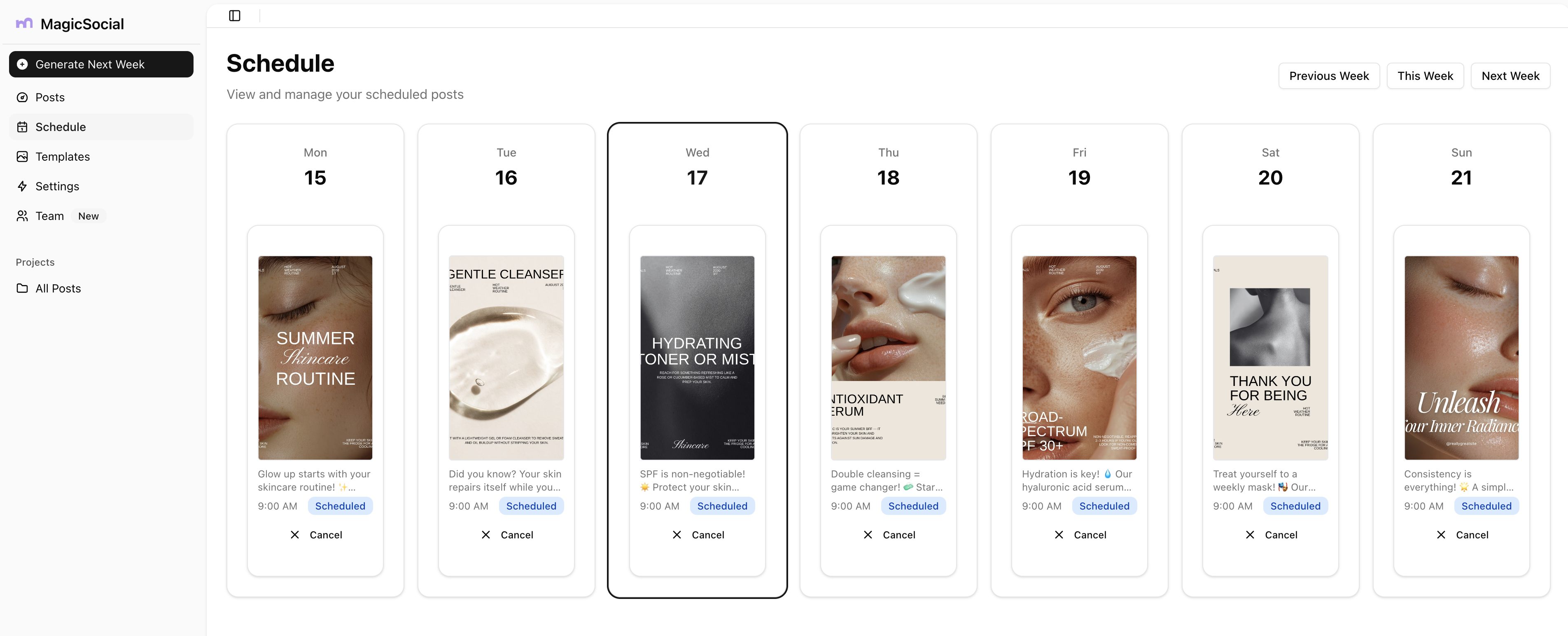This screenshot has width=1568, height=636.
Task: Cancel the Wednesday 17 scheduled post
Action: (x=698, y=535)
